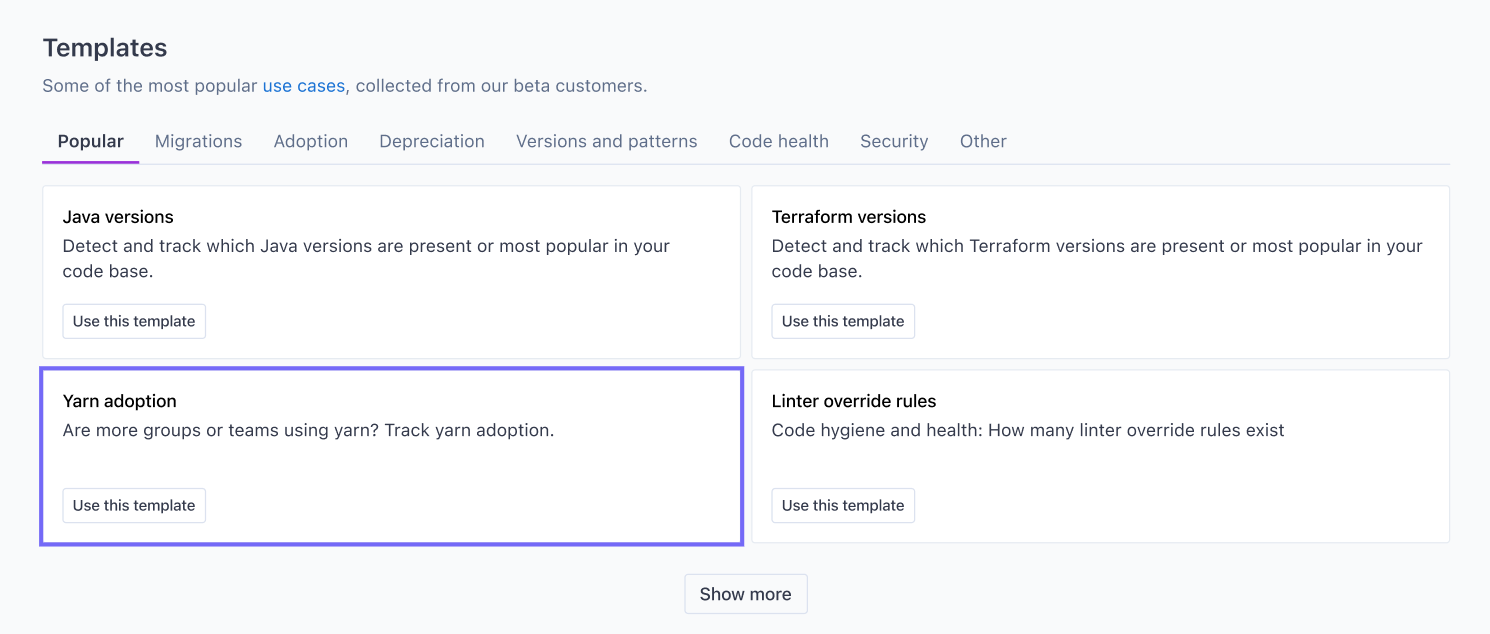Click the Linter override rules description text

coord(1027,430)
